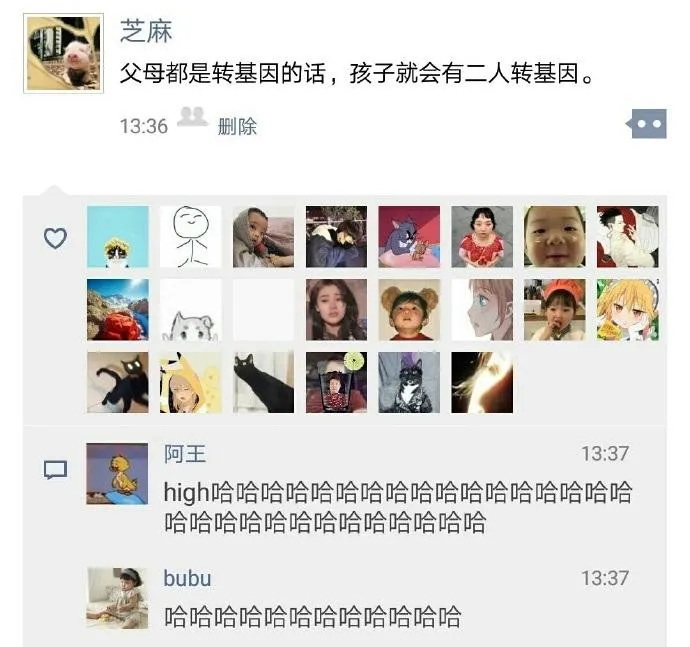
Task: Tap bubu's baby avatar
Action: [117, 598]
